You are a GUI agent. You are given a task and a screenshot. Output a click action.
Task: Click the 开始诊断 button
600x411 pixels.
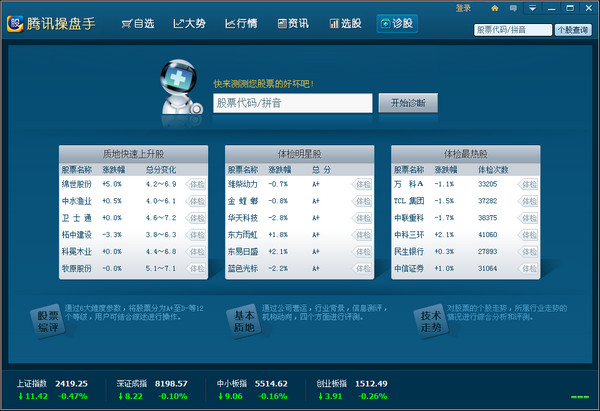[x=408, y=103]
